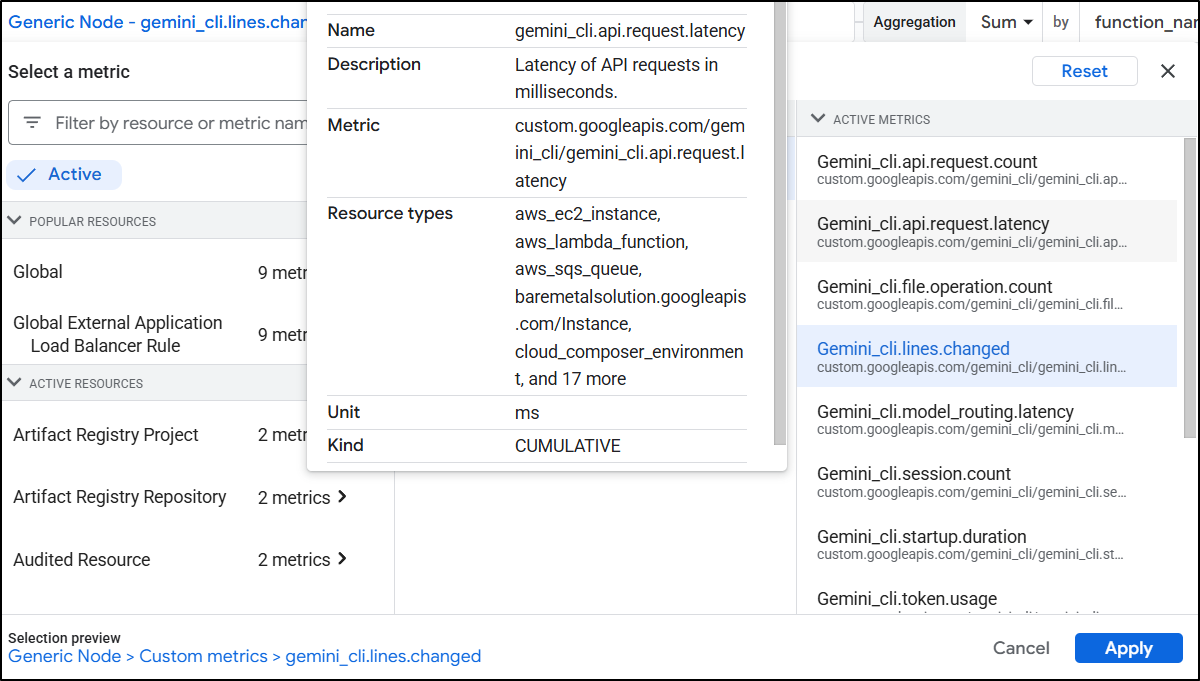Toggle the Active filter chip
Image resolution: width=1200 pixels, height=681 pixels.
(x=64, y=175)
